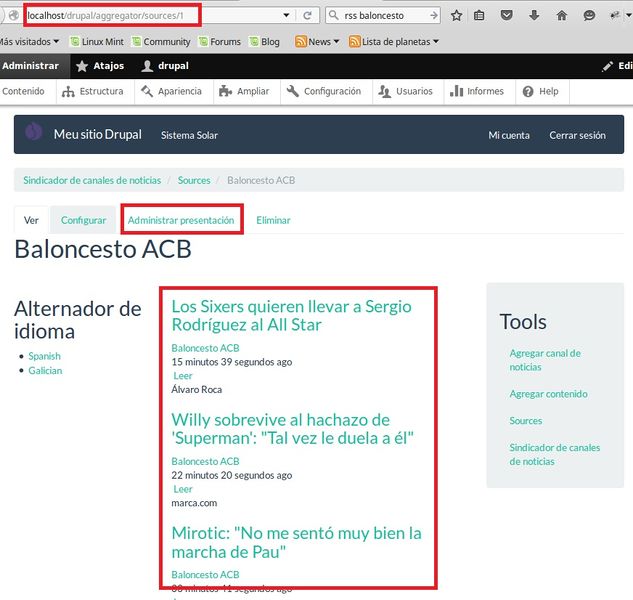Click Agregar contenido in Tools
The image size is (633, 600).
point(548,394)
